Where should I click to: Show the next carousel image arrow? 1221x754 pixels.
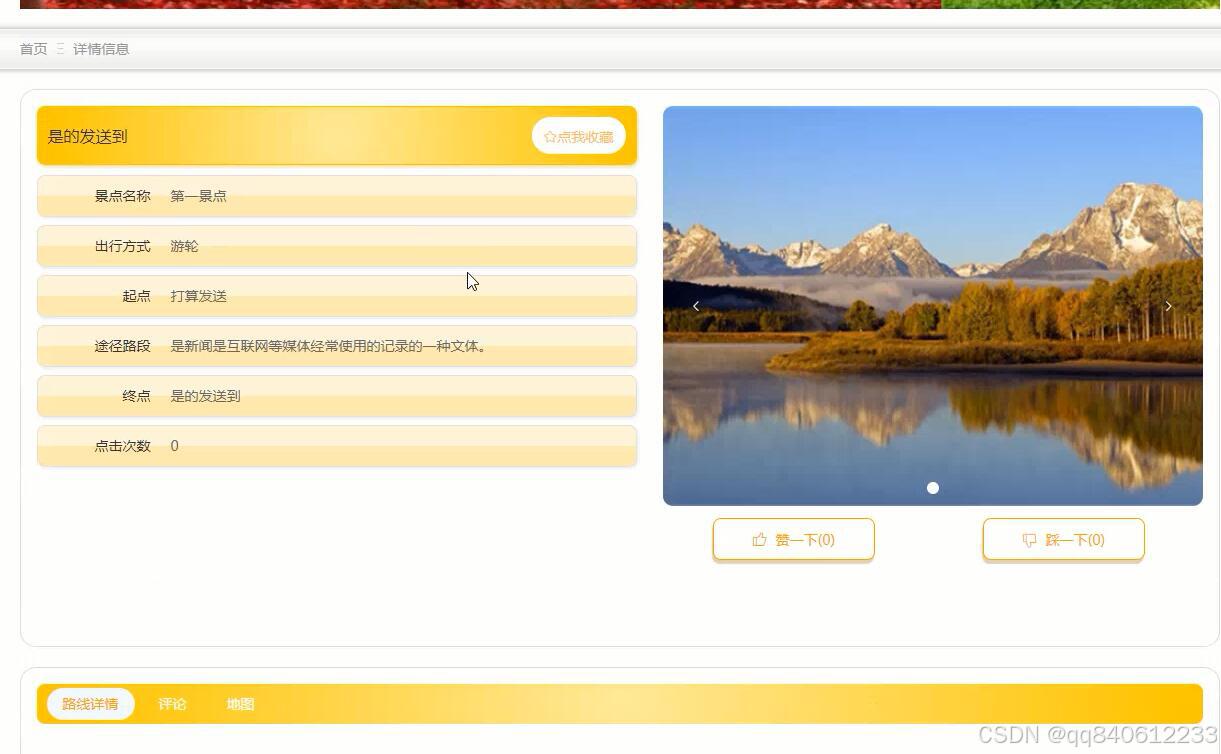click(x=1168, y=306)
